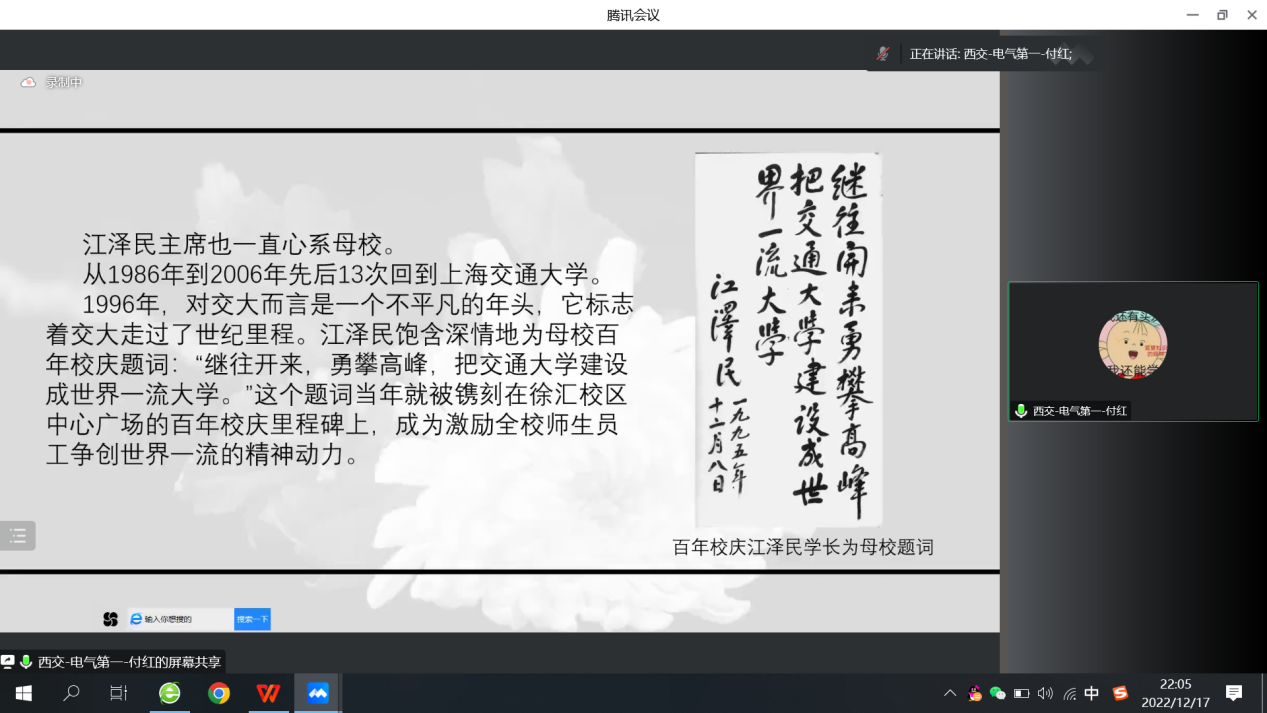Open the notification action center
Image resolution: width=1267 pixels, height=713 pixels.
(x=1234, y=693)
